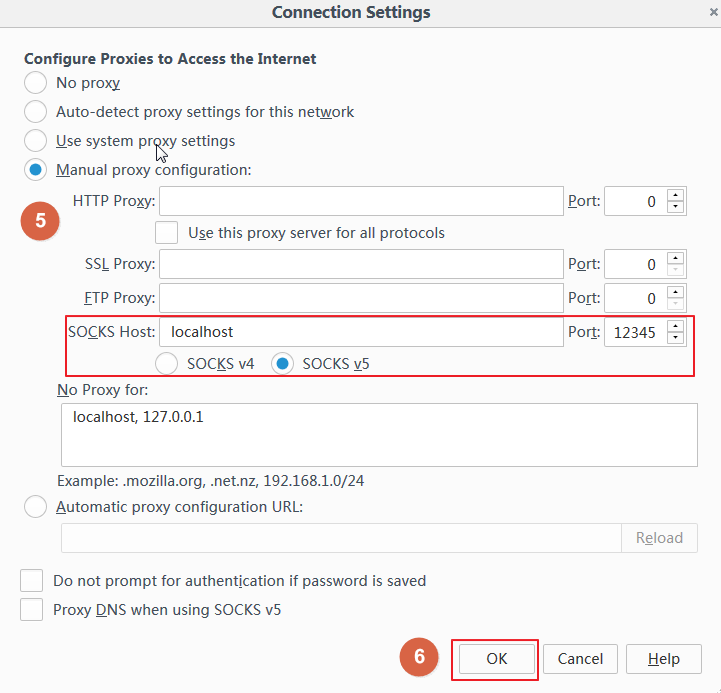Decrement the SOCKS port 12345 down arrow

(x=676, y=339)
